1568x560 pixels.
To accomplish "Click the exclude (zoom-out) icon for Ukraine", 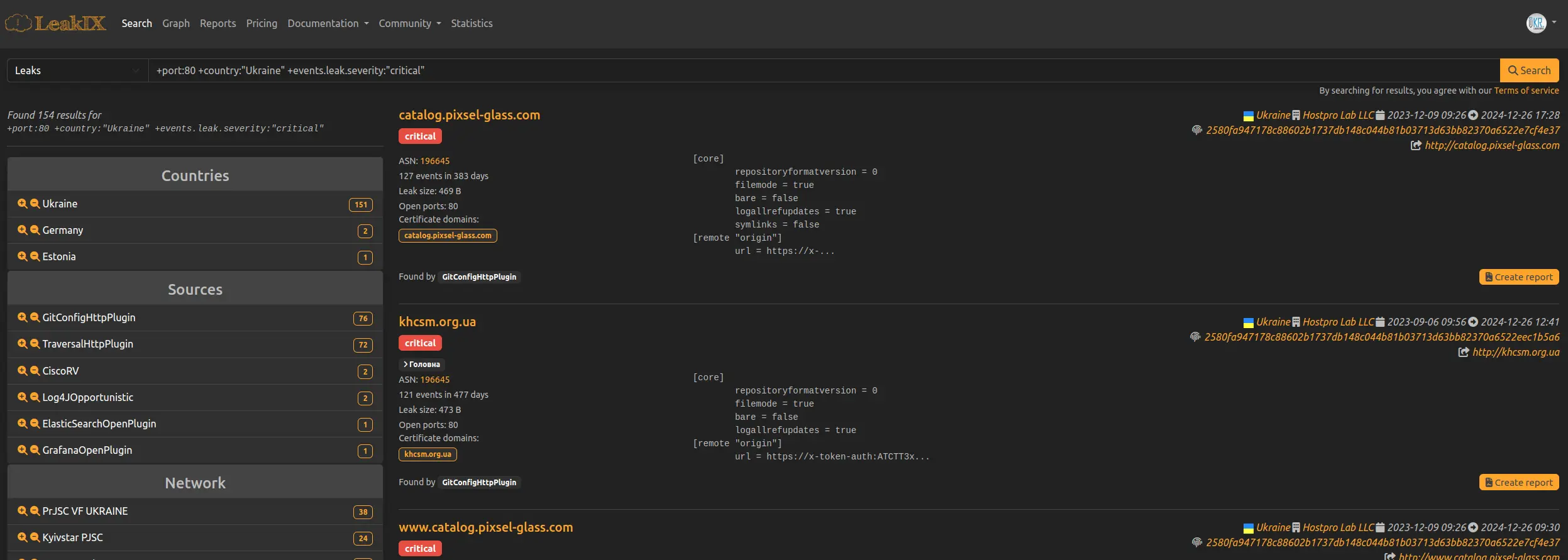I will pyautogui.click(x=35, y=204).
